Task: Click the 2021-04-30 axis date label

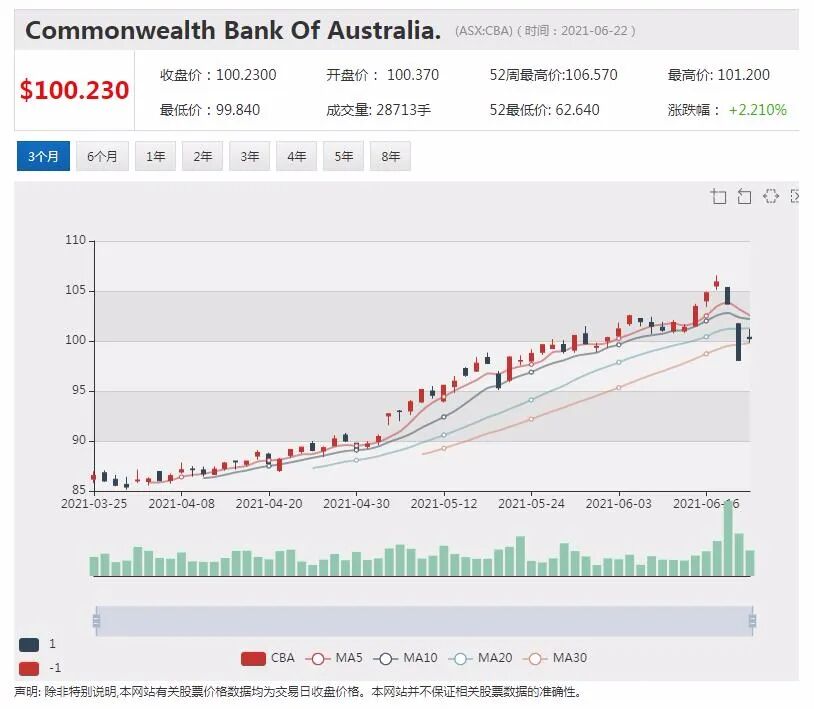Action: coord(356,503)
